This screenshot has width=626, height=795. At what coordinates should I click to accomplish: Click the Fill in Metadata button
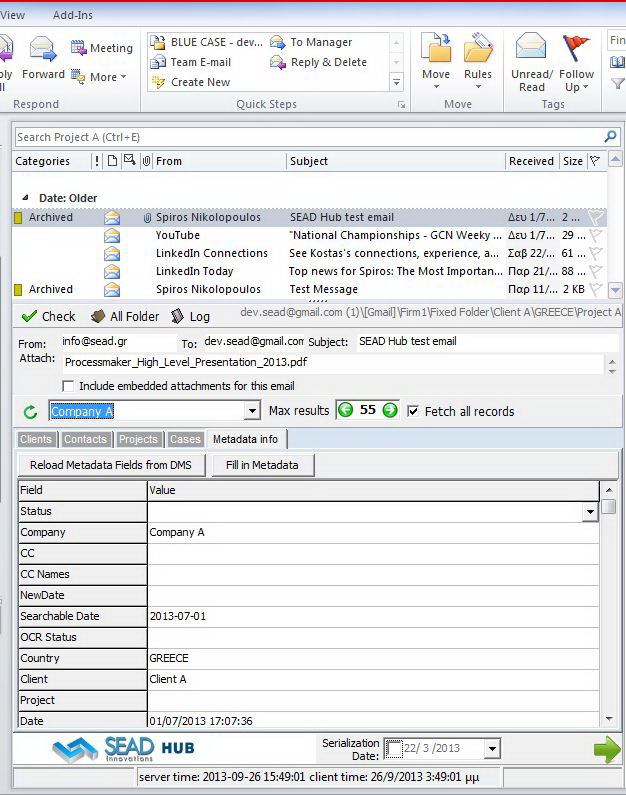click(x=262, y=465)
